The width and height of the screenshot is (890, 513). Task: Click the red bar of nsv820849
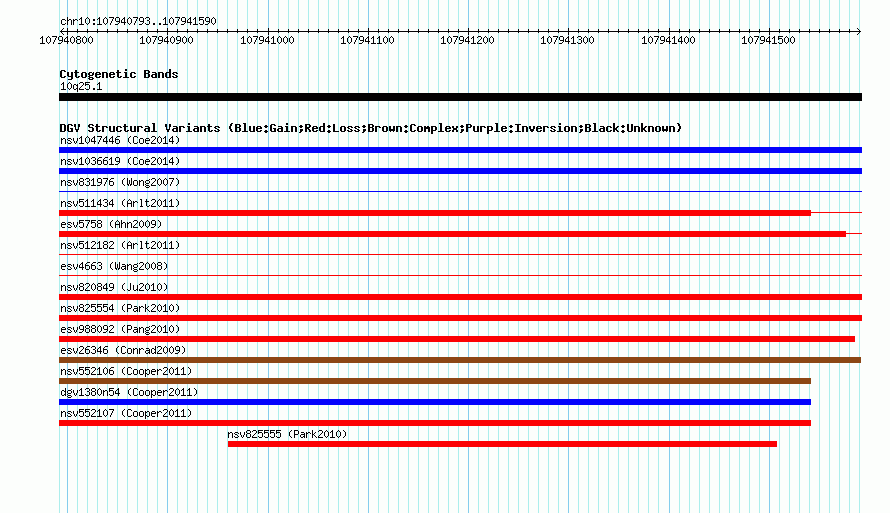(x=460, y=297)
